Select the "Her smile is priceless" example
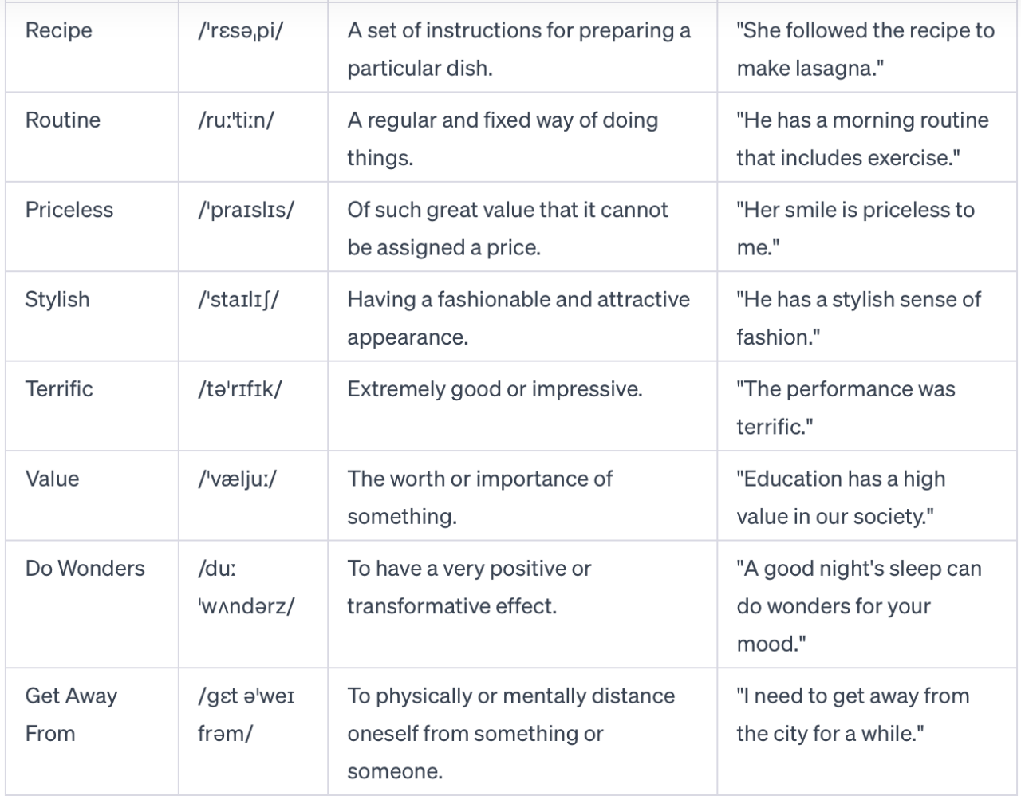Viewport: 1022px width, 797px height. coord(855,228)
